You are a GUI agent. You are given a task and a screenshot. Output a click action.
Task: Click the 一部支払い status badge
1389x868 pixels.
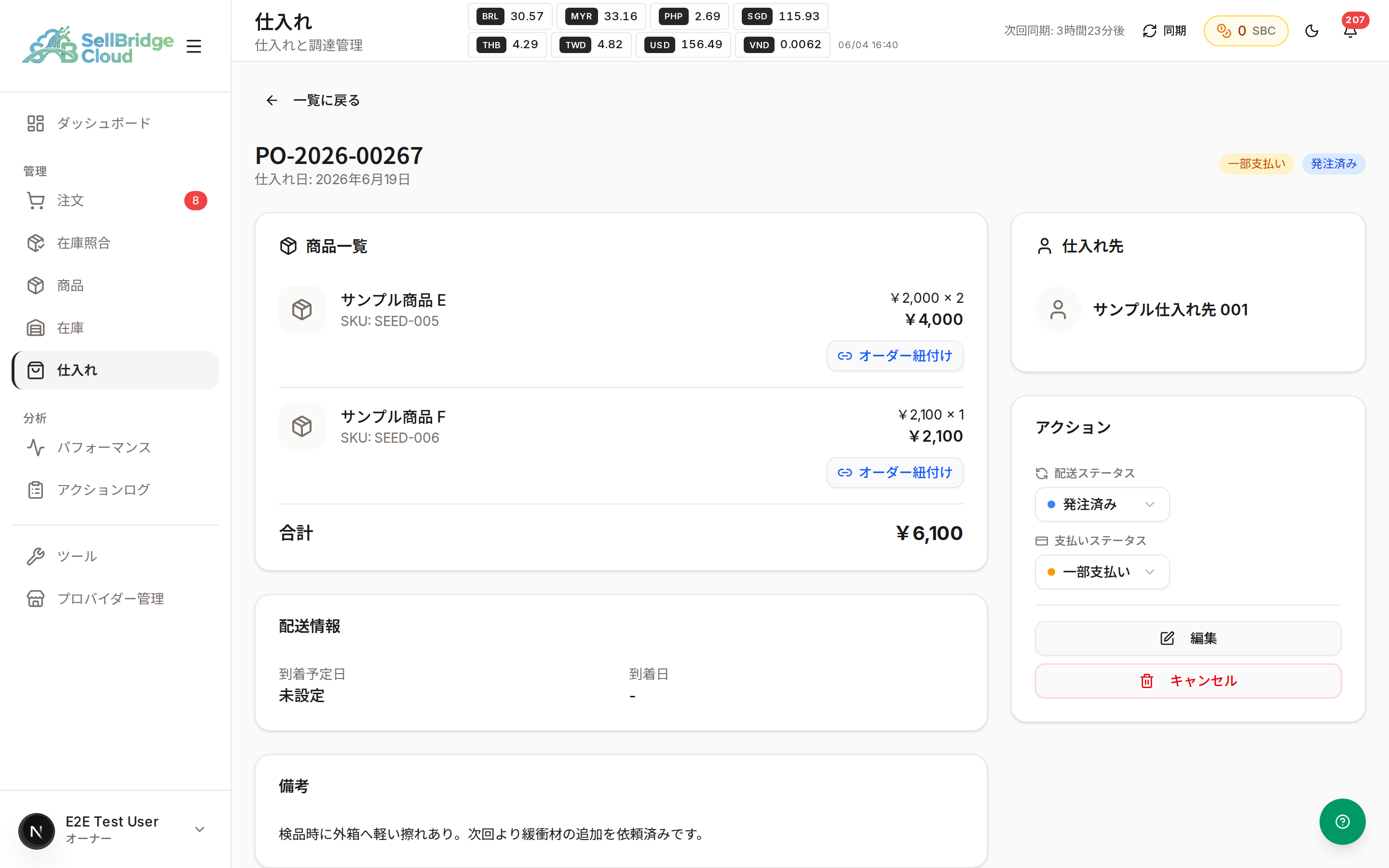click(1256, 164)
